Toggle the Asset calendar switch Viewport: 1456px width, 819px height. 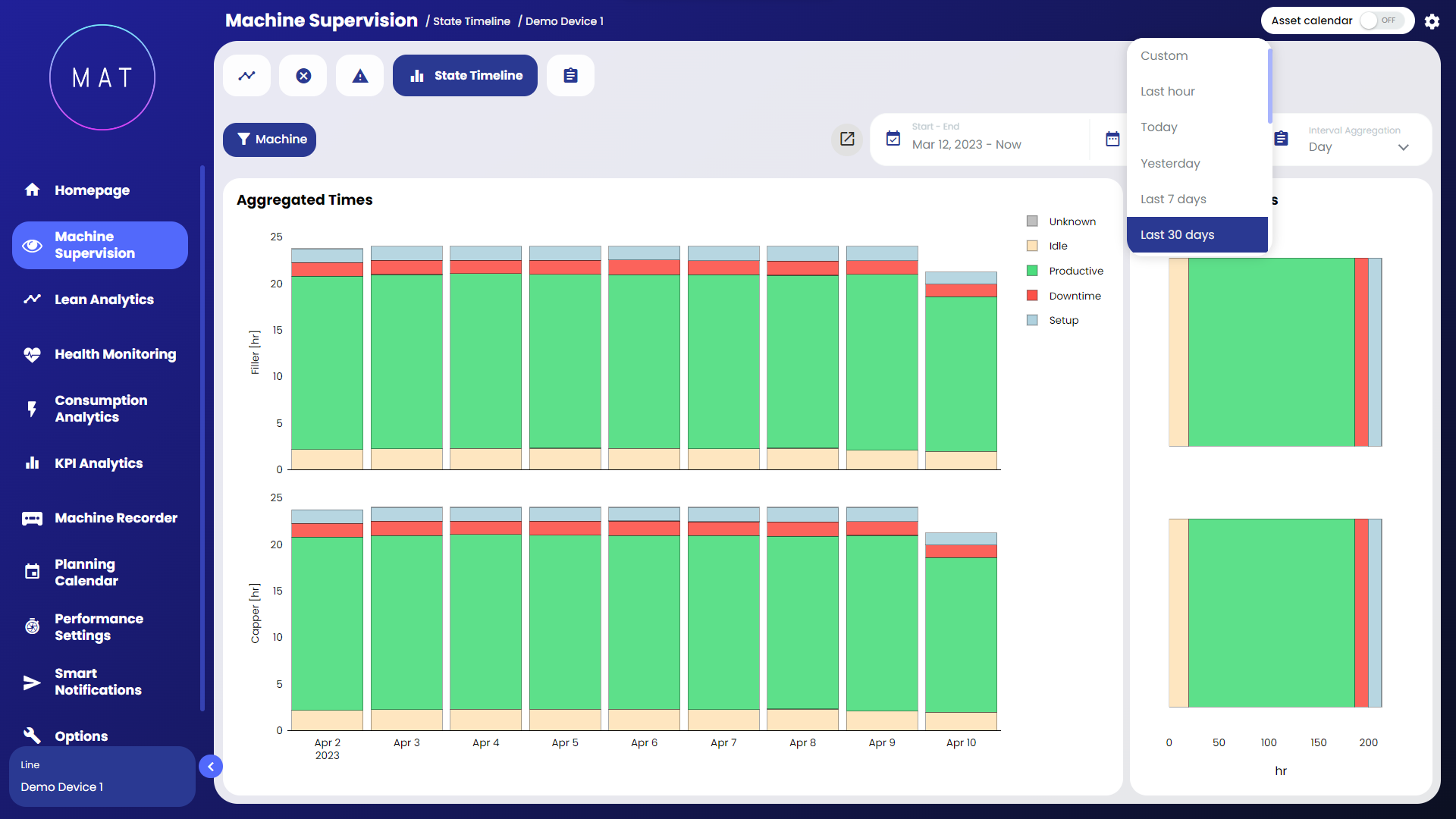tap(1381, 20)
